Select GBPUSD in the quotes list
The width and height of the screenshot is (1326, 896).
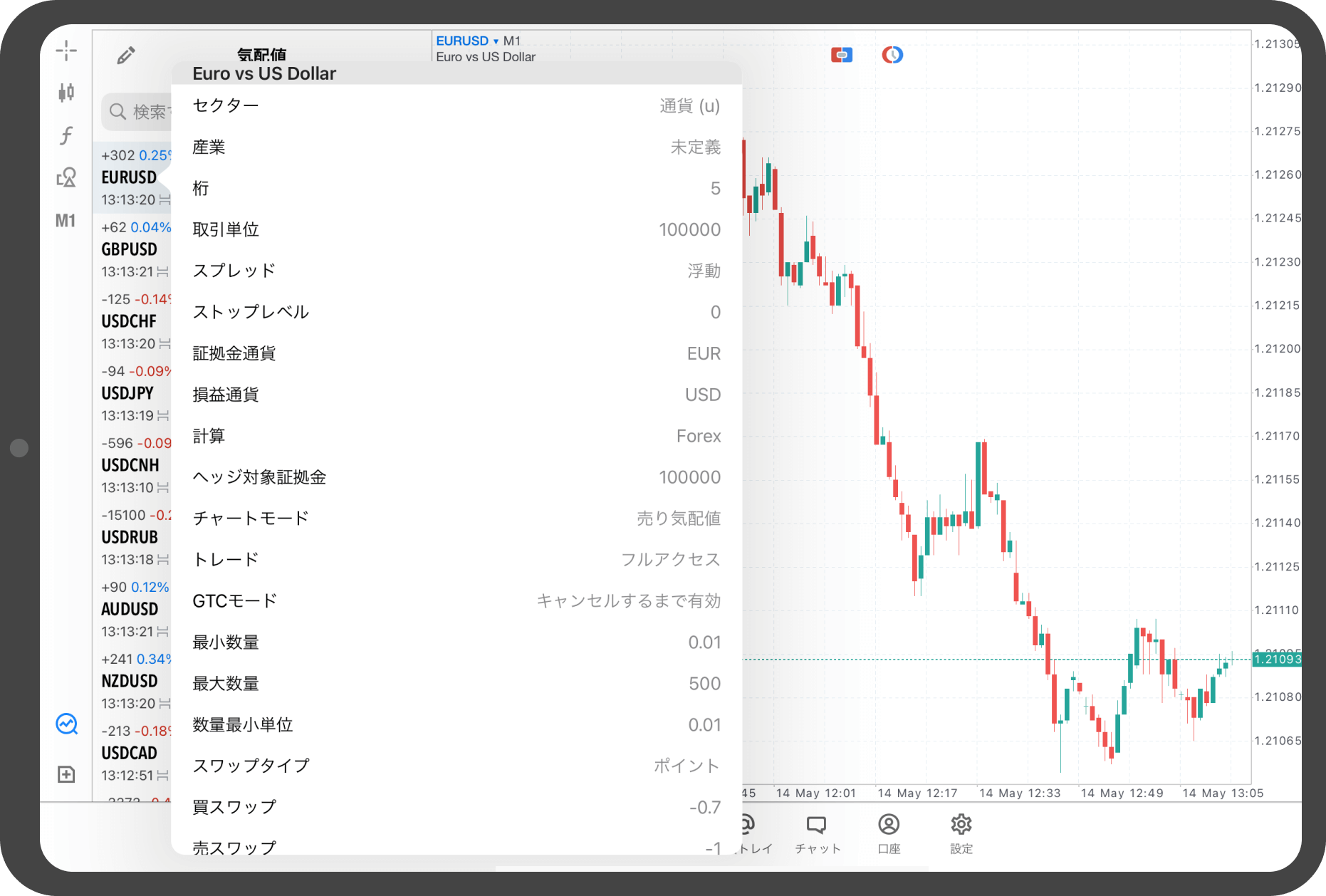(x=132, y=249)
